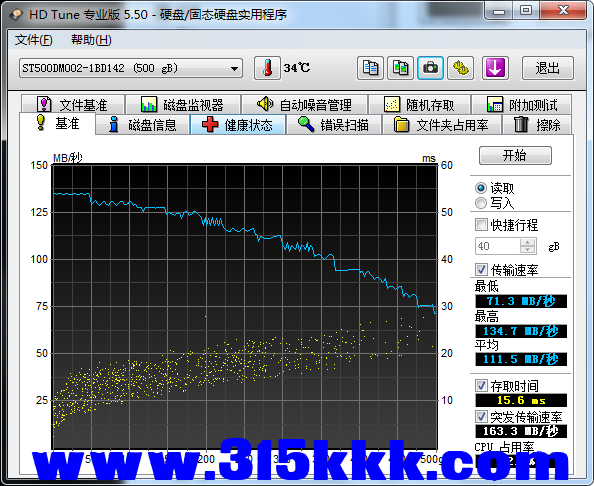Click the average value 111.5 MB/秒
594x486 pixels.
click(x=521, y=359)
